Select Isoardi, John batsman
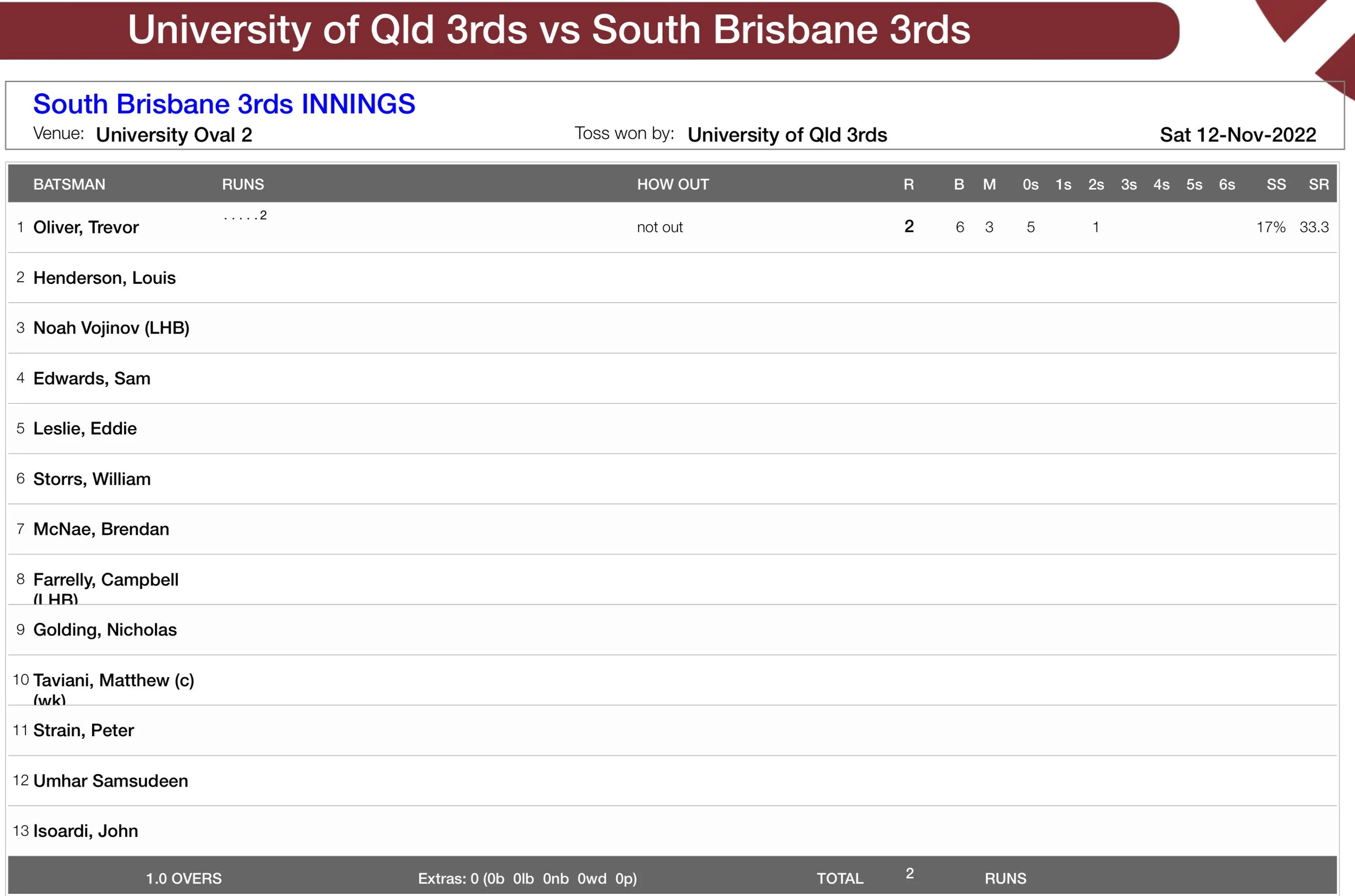This screenshot has width=1355, height=896. pyautogui.click(x=85, y=831)
